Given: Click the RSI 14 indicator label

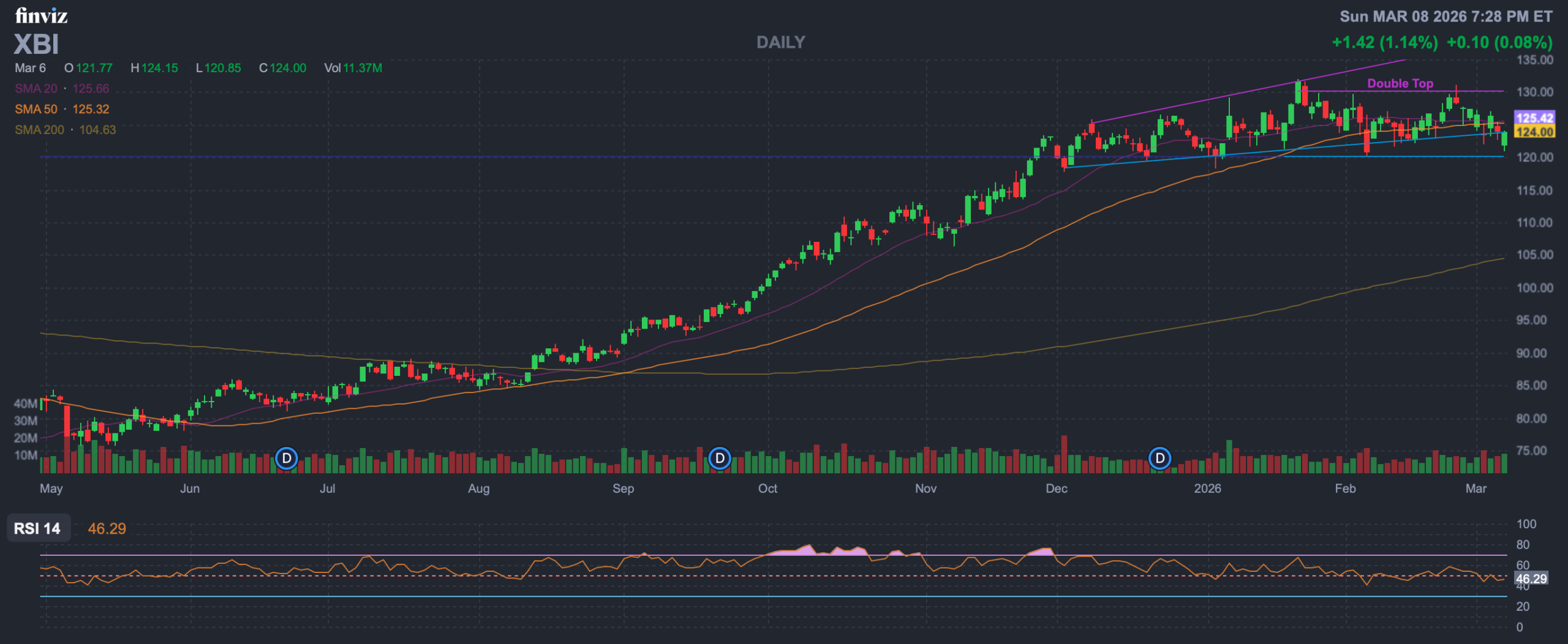Looking at the screenshot, I should 37,528.
